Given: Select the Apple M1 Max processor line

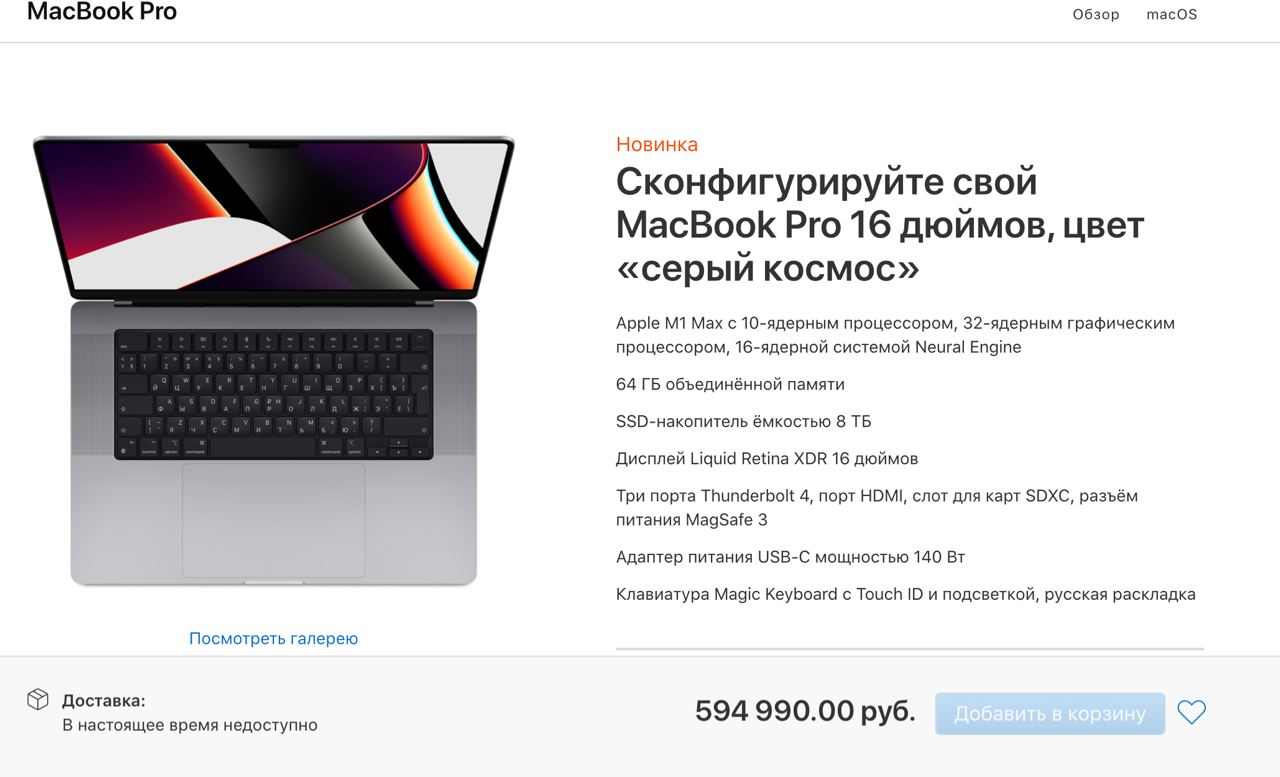Looking at the screenshot, I should pos(895,335).
